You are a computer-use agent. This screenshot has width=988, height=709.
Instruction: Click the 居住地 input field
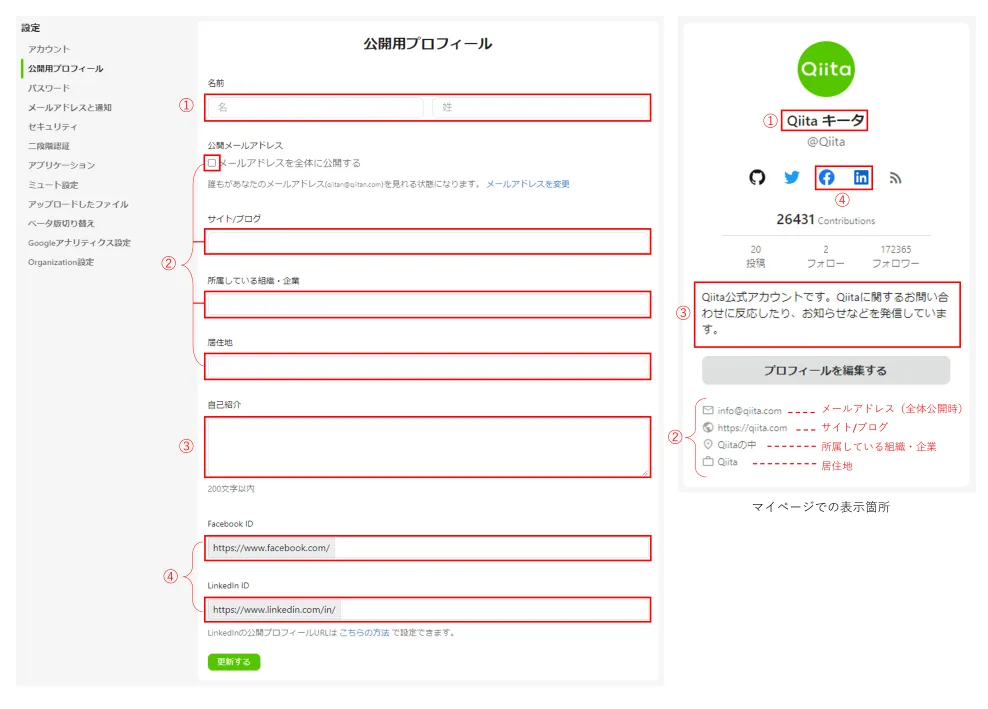(x=427, y=366)
